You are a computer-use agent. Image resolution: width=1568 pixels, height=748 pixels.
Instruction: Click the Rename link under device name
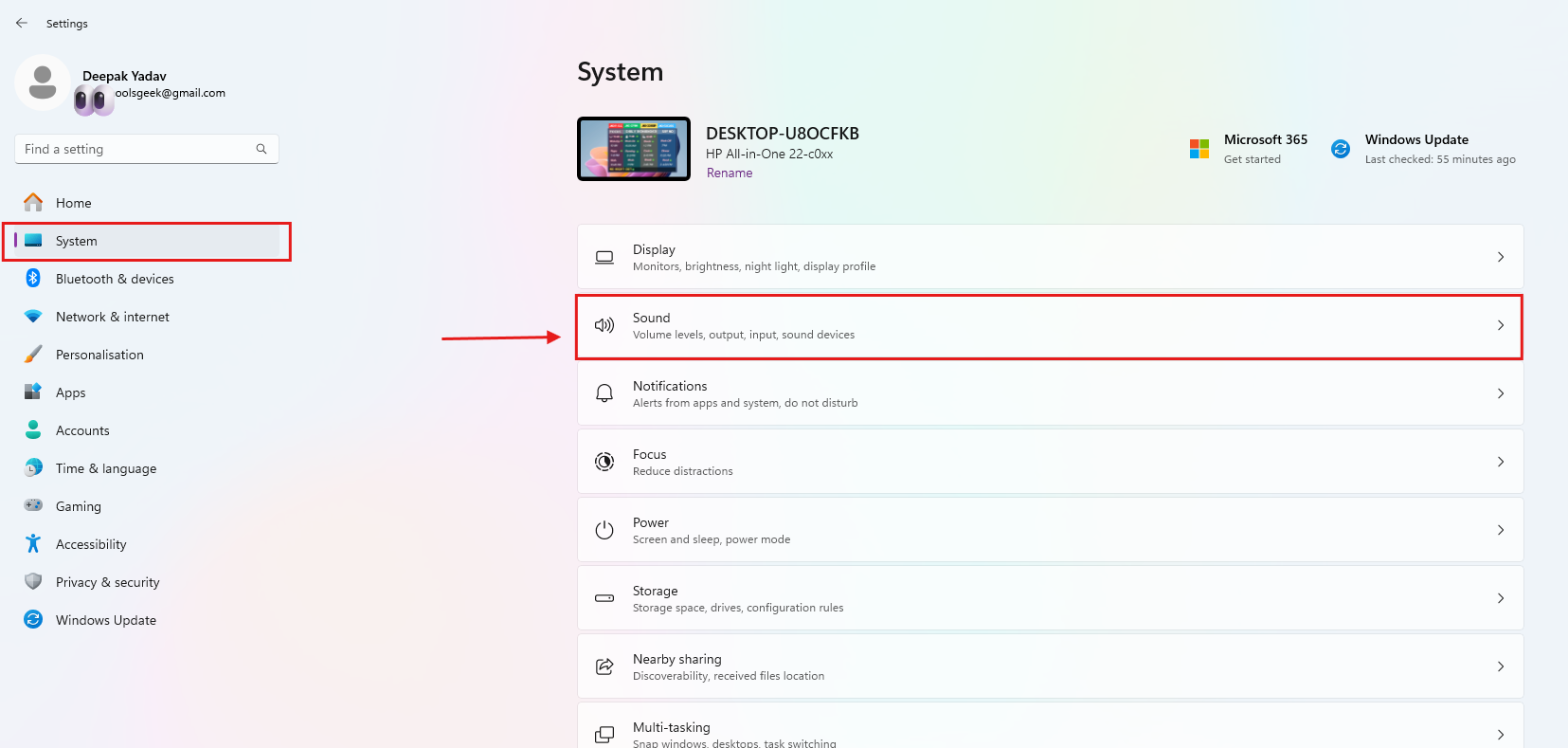click(x=730, y=173)
